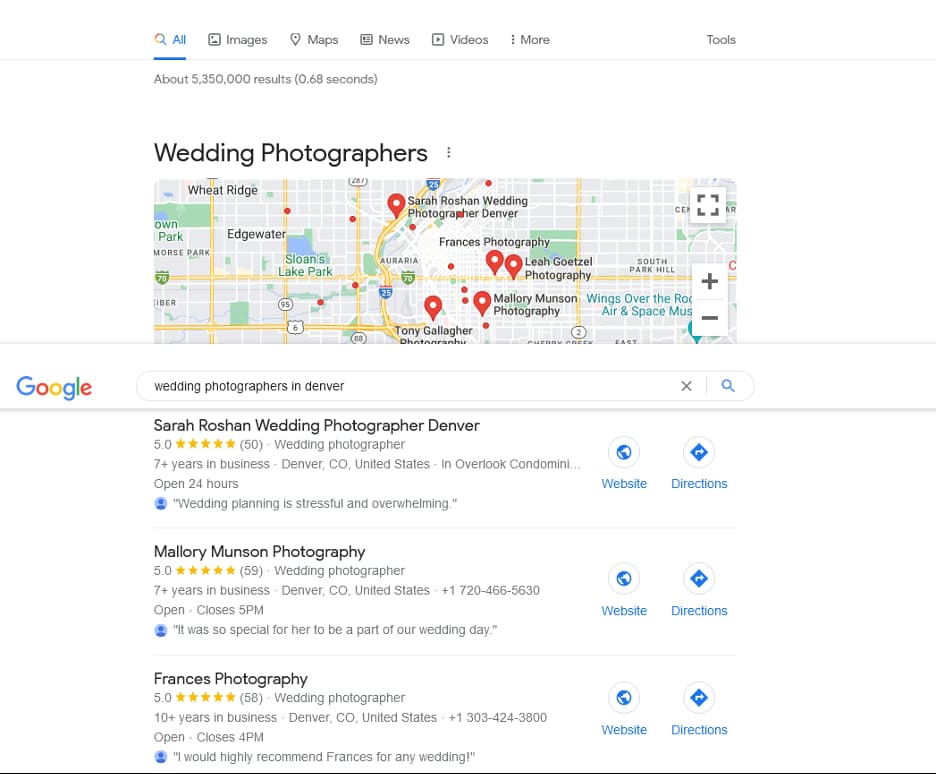This screenshot has width=936, height=774.
Task: Click the Sarah Roshan map pin
Action: [x=396, y=204]
